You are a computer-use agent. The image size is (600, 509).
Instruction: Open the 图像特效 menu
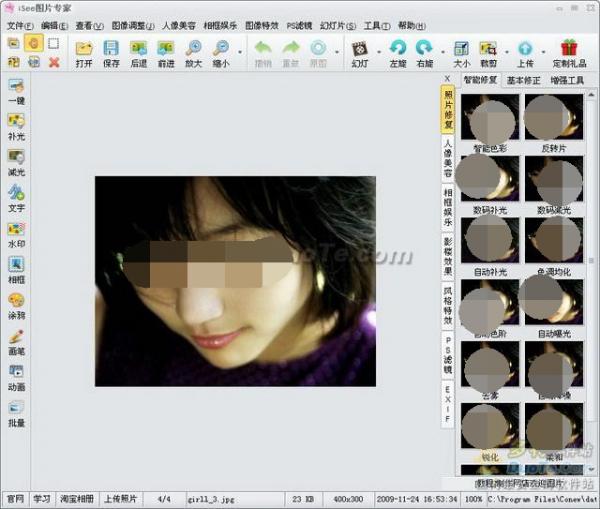coord(262,26)
